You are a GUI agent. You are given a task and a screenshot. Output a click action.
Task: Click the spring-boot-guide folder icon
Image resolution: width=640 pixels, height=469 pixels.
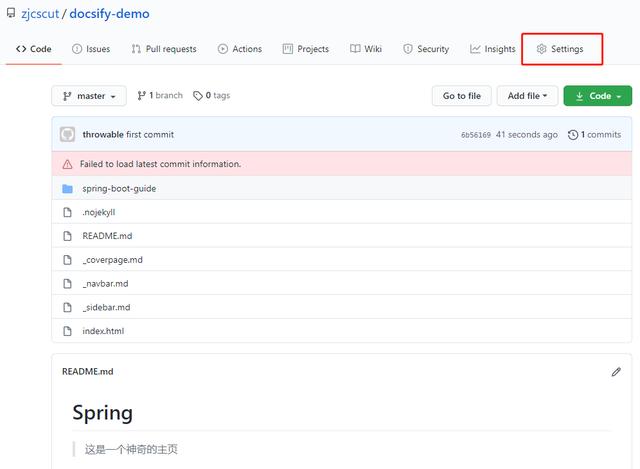pyautogui.click(x=67, y=189)
